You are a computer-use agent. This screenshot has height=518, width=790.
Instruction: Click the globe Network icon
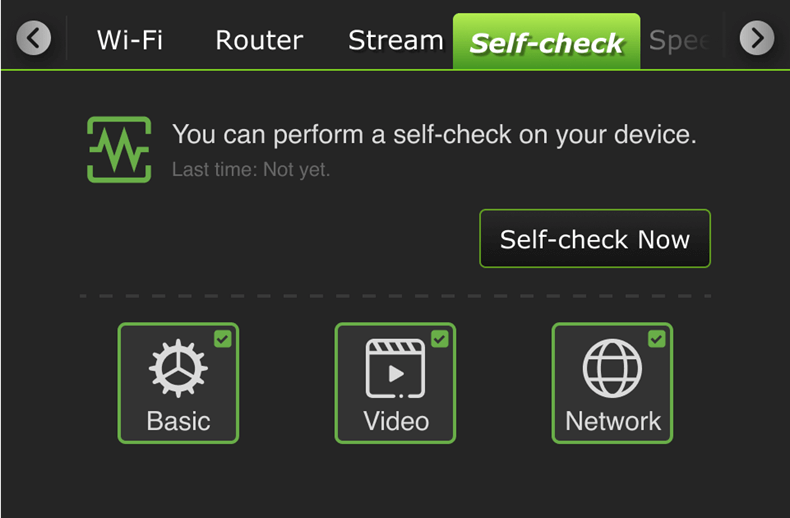[612, 368]
